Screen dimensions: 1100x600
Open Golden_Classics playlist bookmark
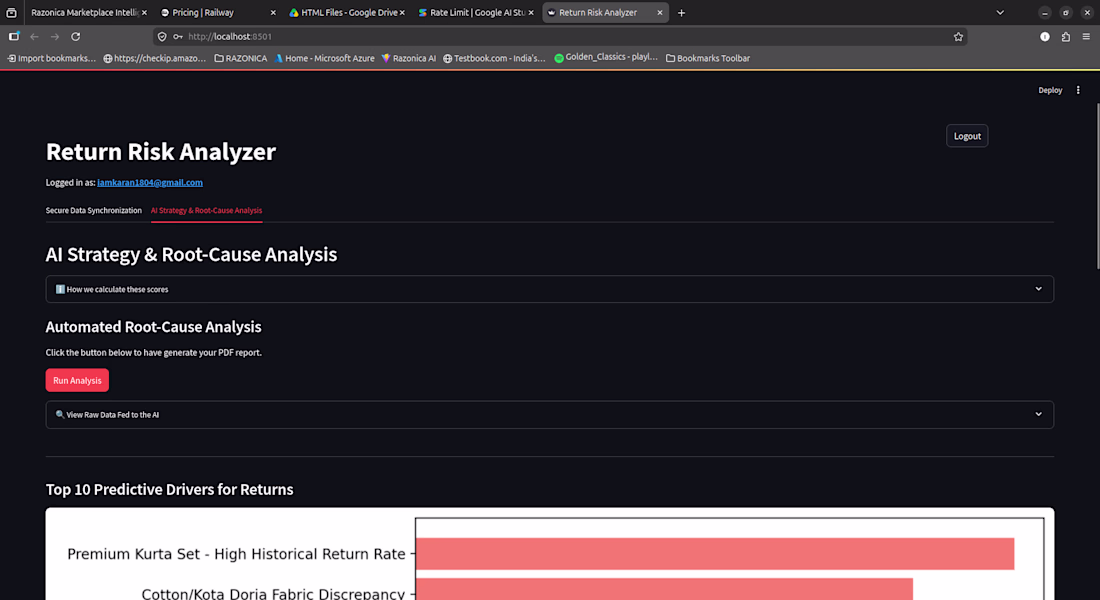[x=606, y=58]
